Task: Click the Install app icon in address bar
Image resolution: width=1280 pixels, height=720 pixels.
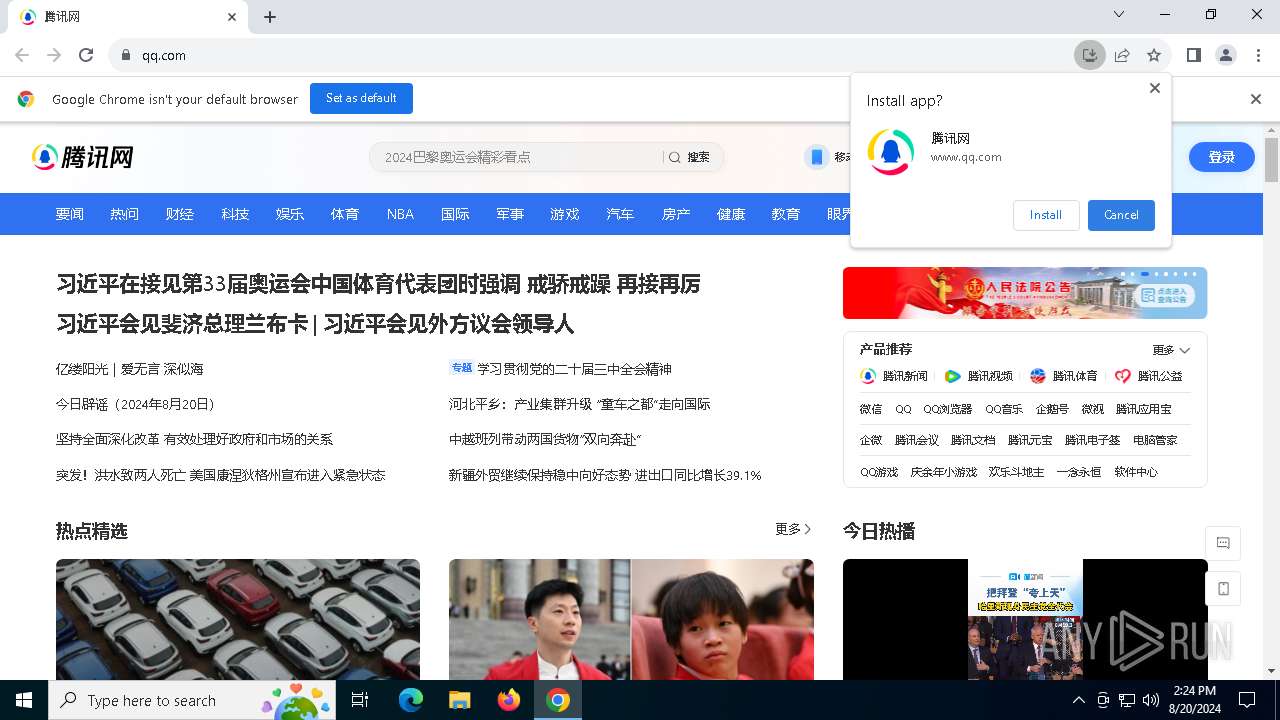Action: (x=1090, y=55)
